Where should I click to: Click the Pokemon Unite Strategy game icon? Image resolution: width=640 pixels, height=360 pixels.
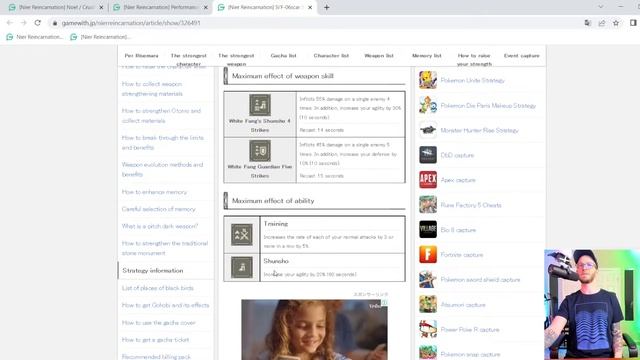(428, 80)
